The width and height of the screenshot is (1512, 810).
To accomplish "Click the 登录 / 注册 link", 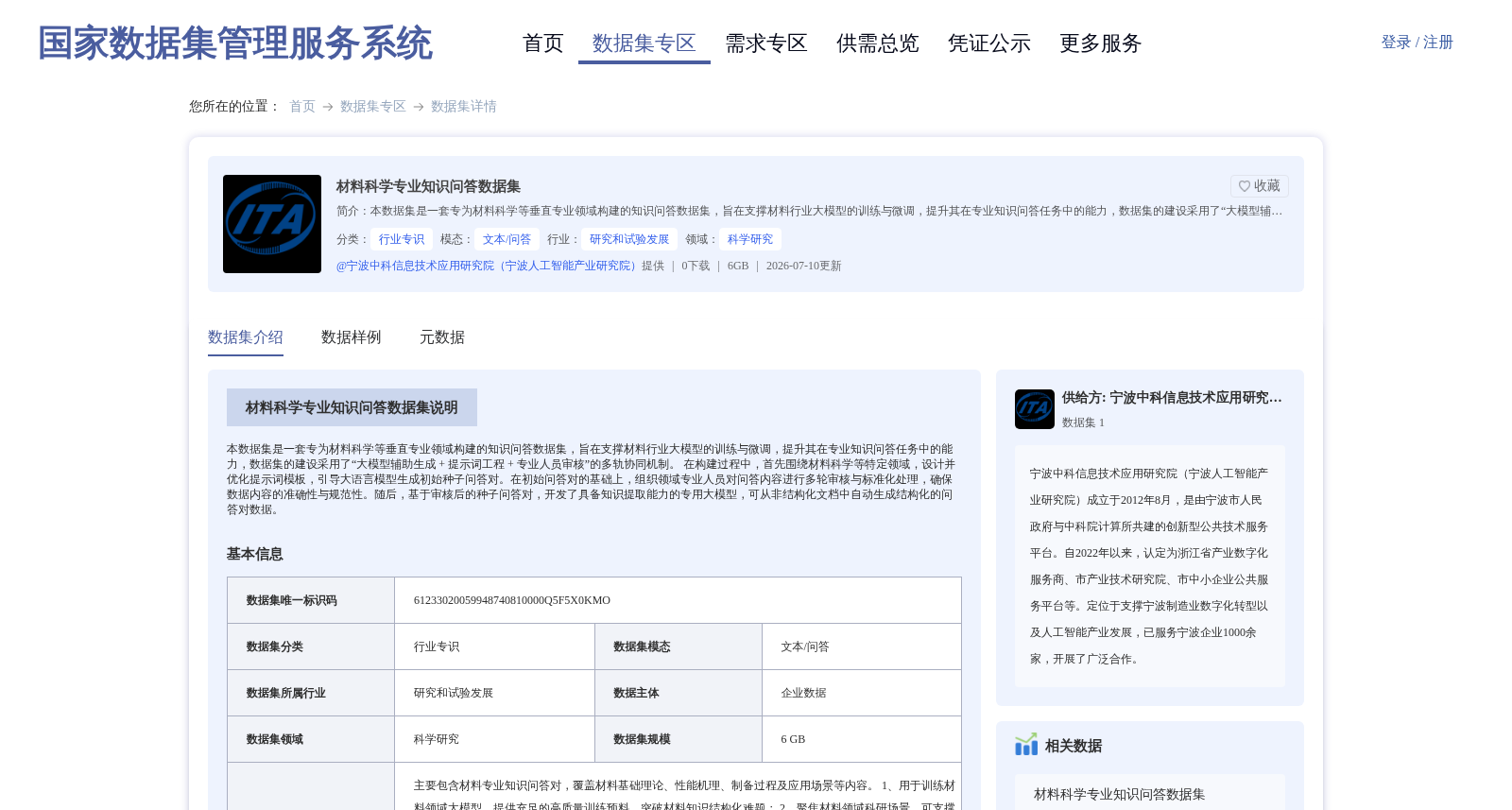I will tap(1417, 43).
